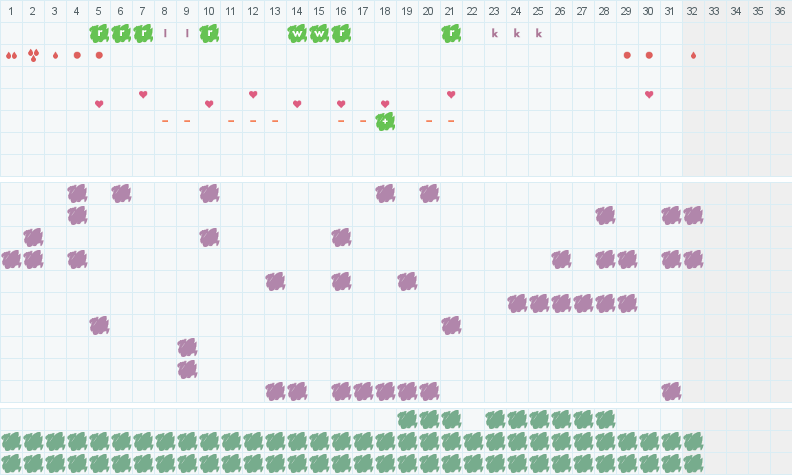Viewport: 792px width, 475px height.
Task: Click the green plus marker on day 18
Action: pyautogui.click(x=385, y=121)
